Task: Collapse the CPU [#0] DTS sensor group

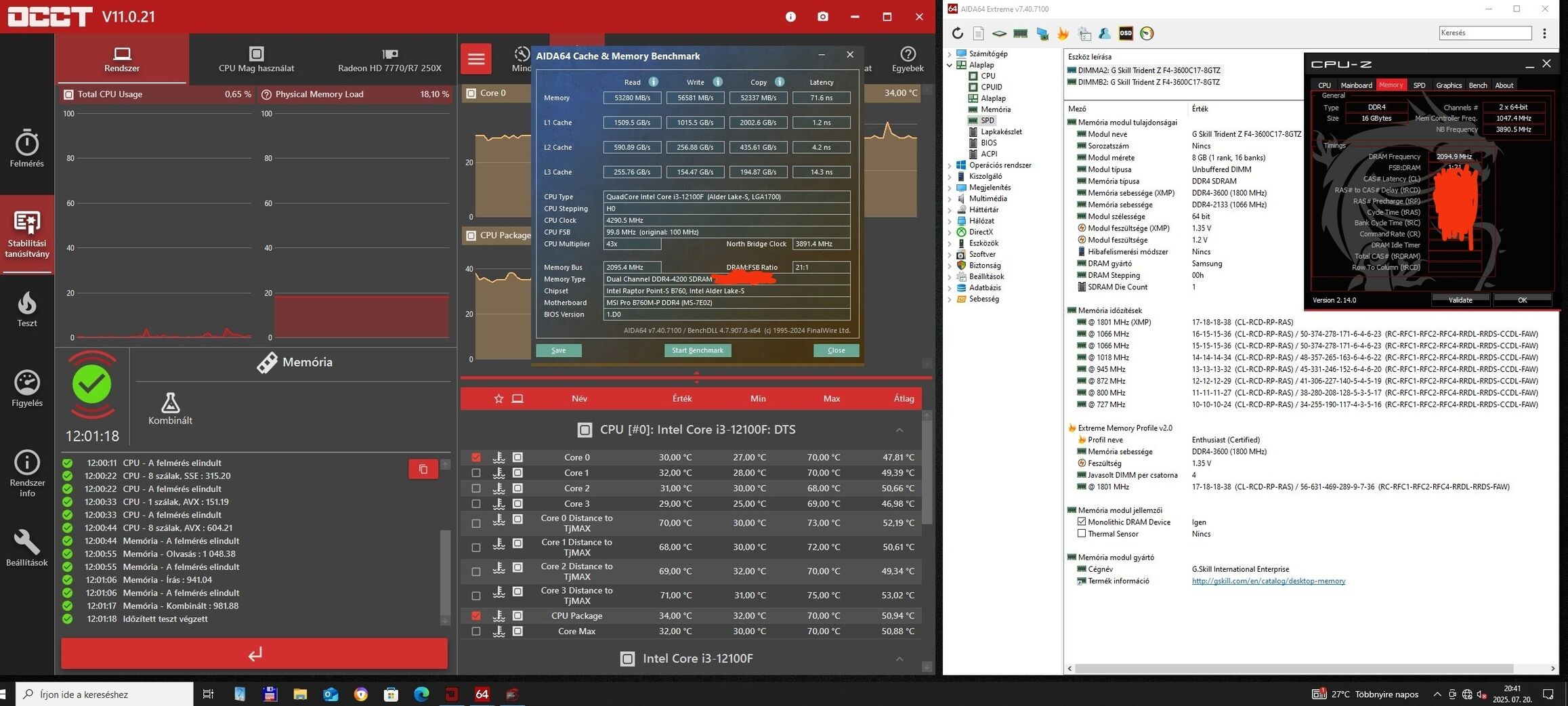Action: pos(899,430)
